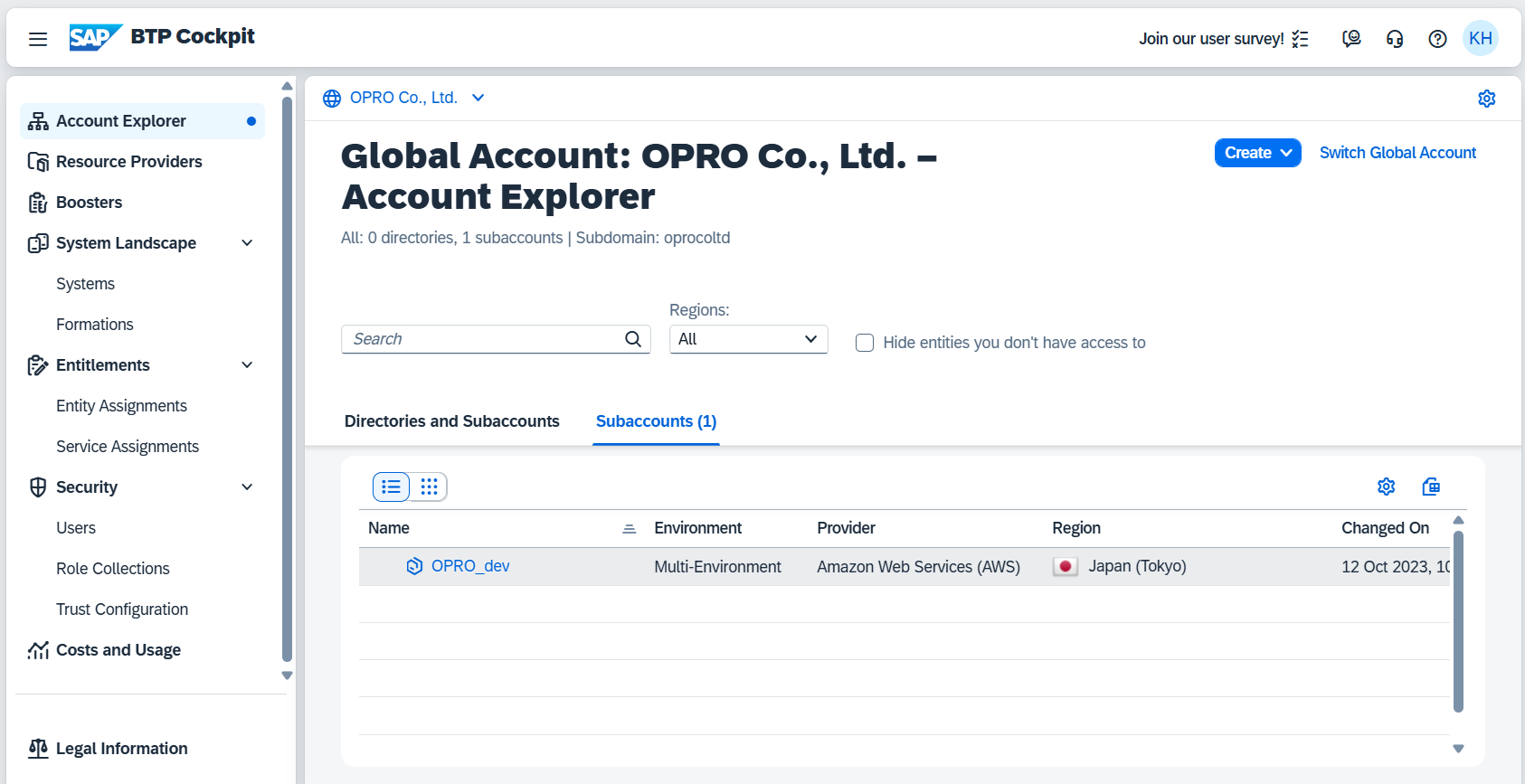Switch to list view toggle
The width and height of the screenshot is (1525, 784).
click(391, 486)
